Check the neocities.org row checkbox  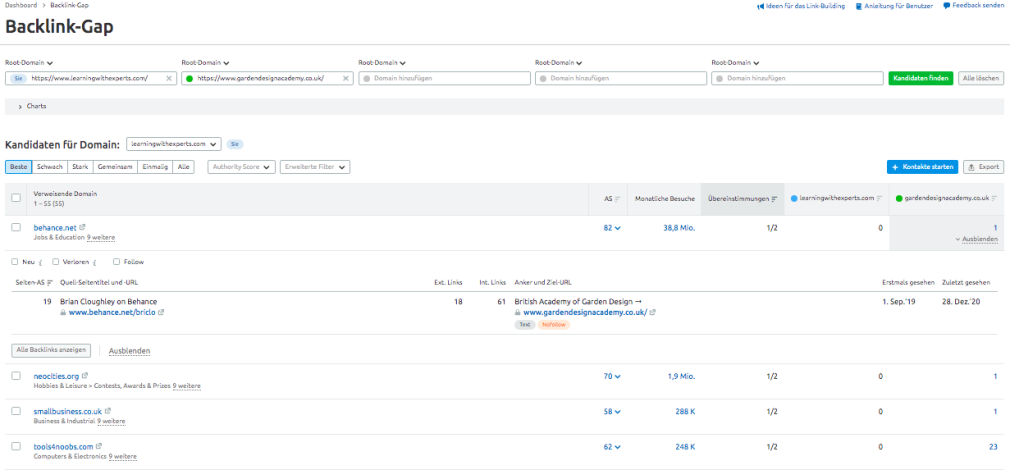(x=16, y=376)
